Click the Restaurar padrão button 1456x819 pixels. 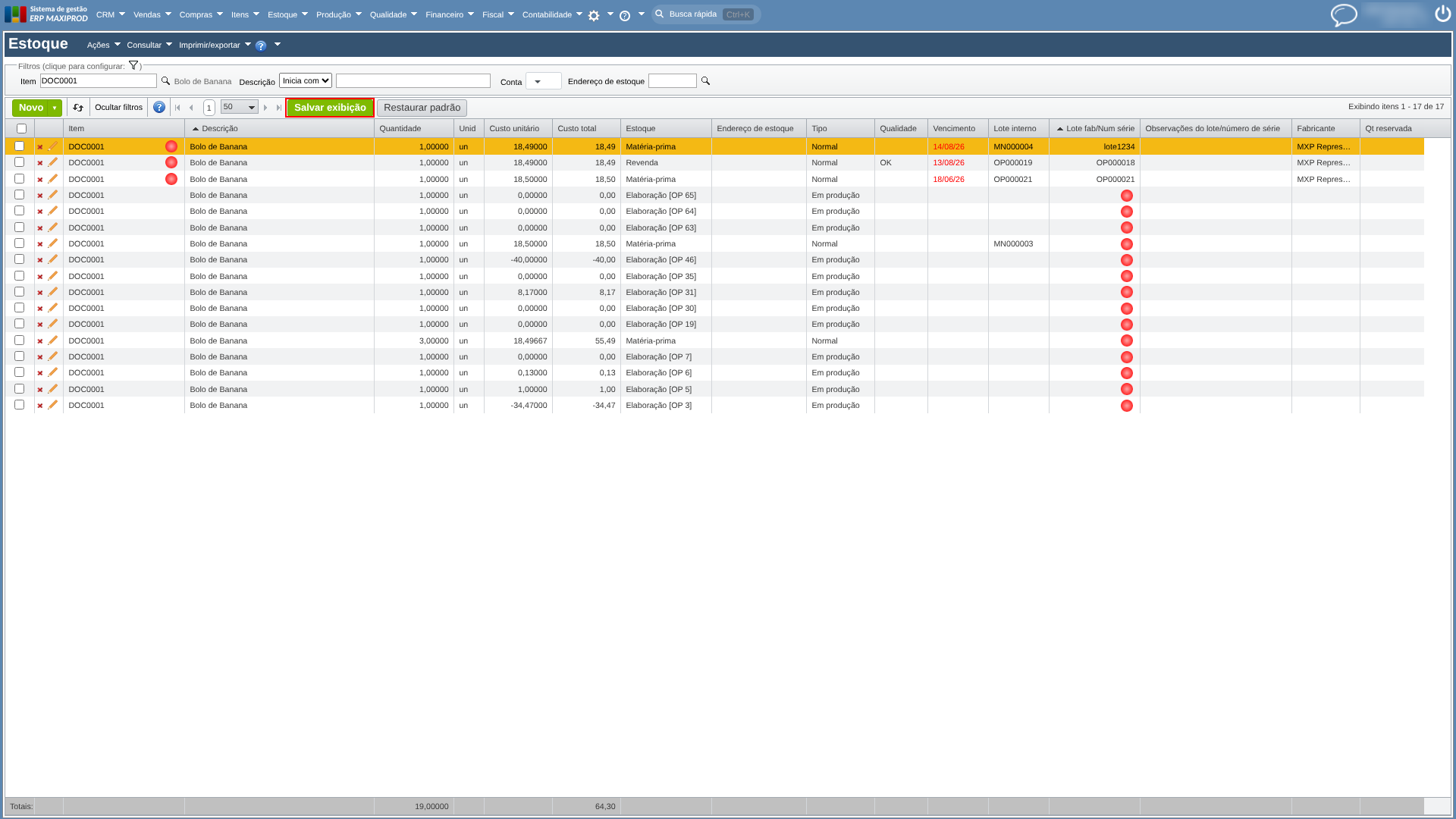pos(422,108)
